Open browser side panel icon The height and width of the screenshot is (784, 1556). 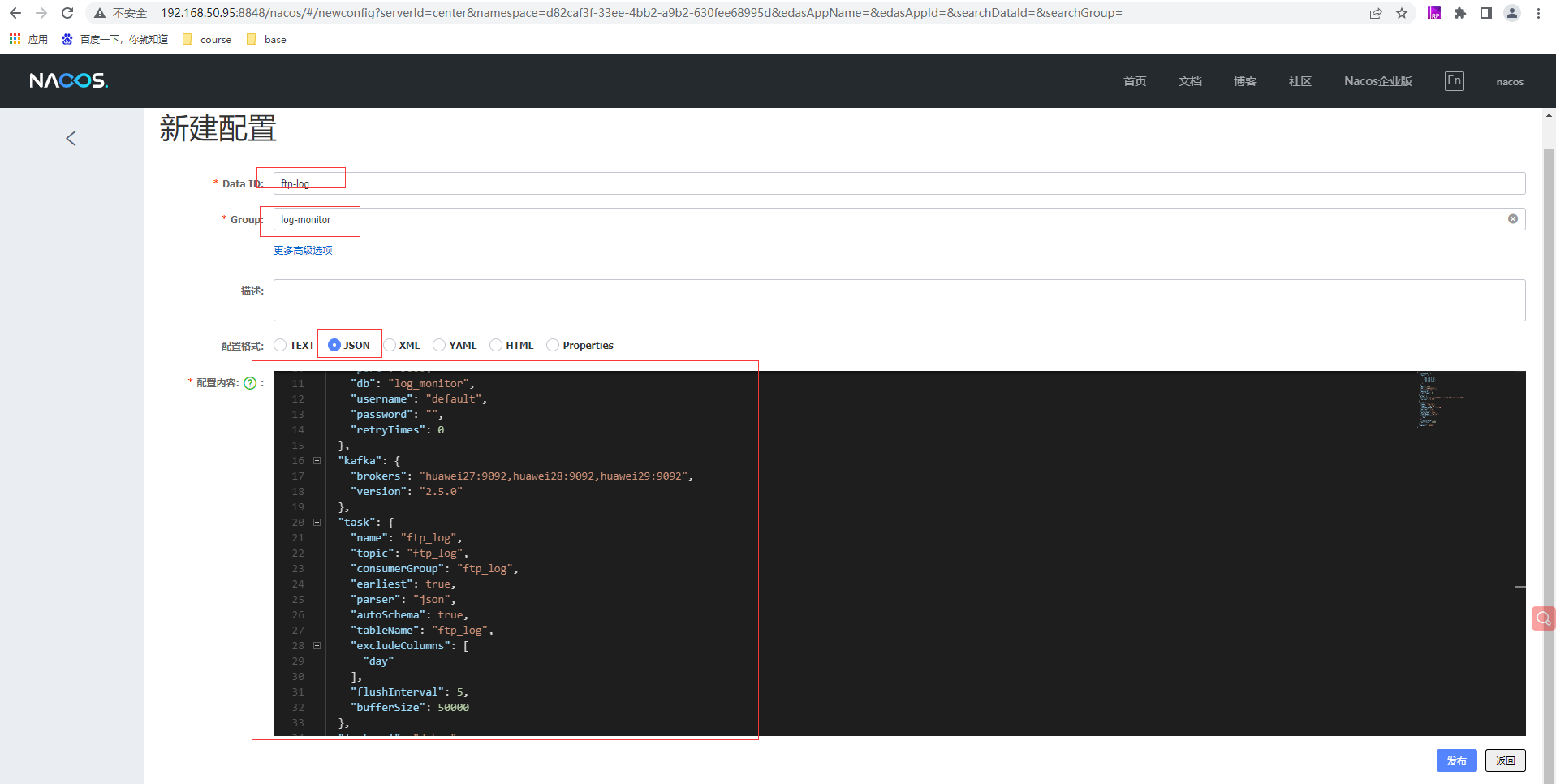[1486, 13]
